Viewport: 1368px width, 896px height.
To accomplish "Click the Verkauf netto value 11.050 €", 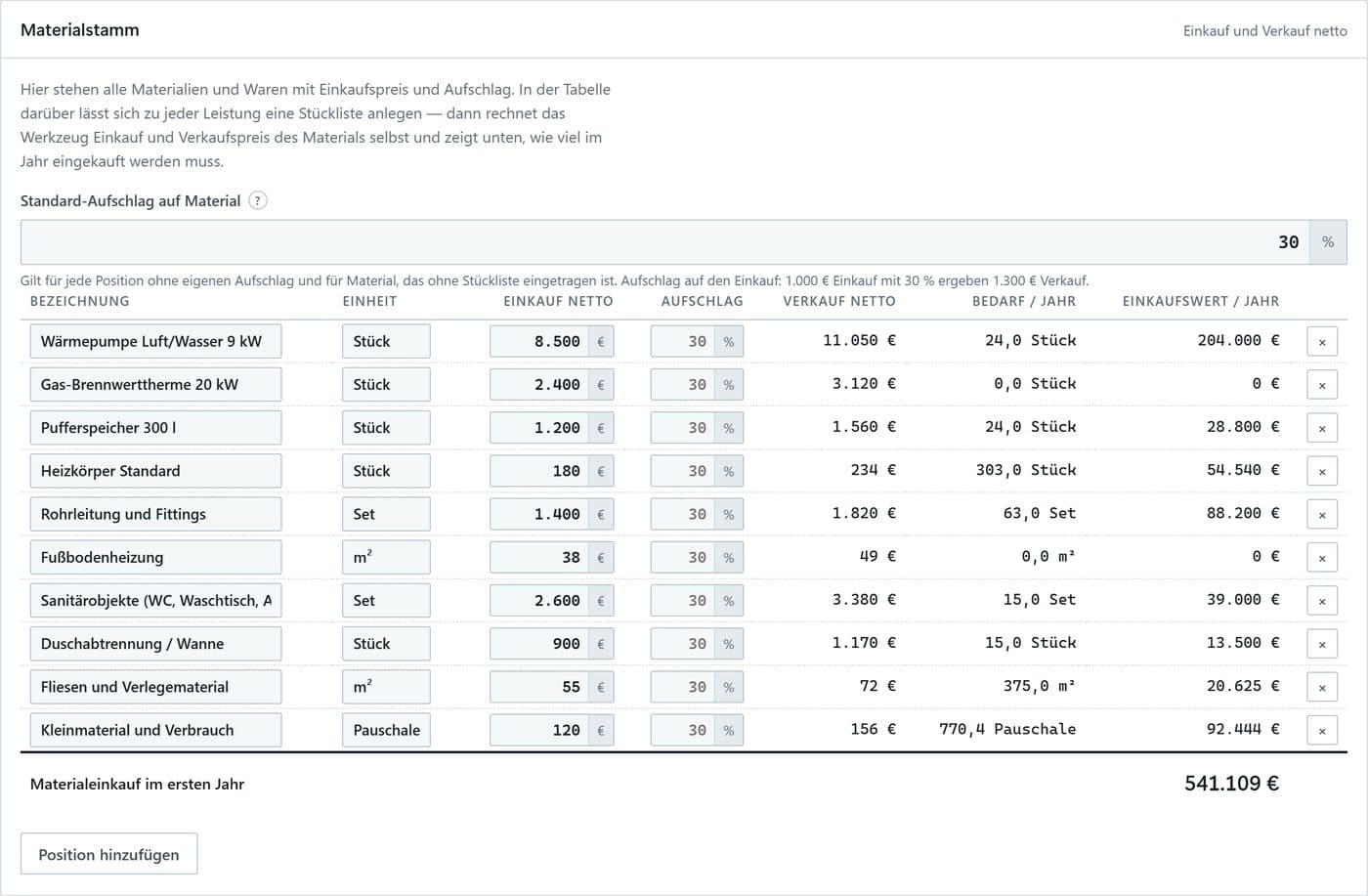I will point(859,341).
